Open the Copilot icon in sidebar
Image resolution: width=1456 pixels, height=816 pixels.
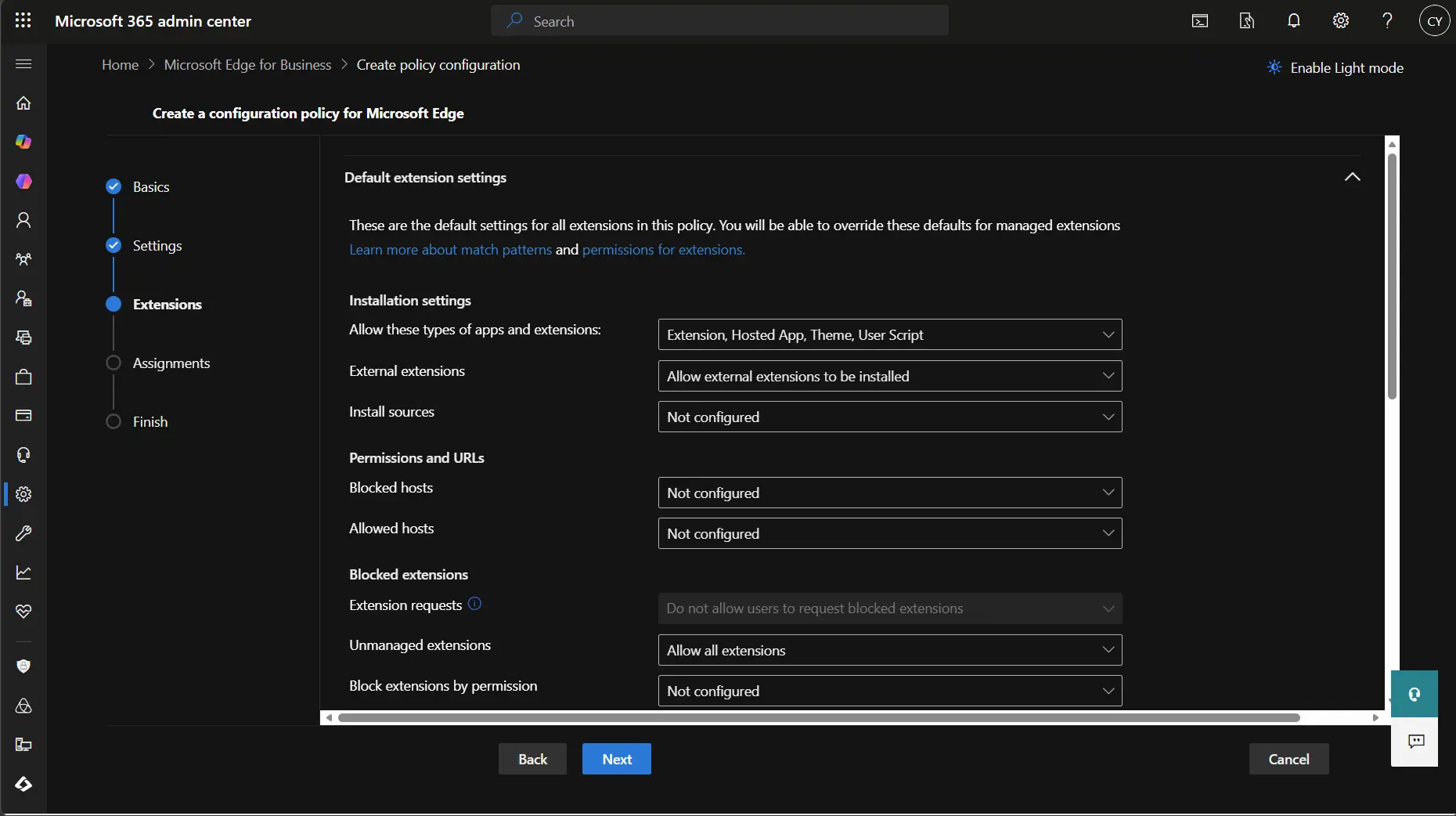click(23, 142)
